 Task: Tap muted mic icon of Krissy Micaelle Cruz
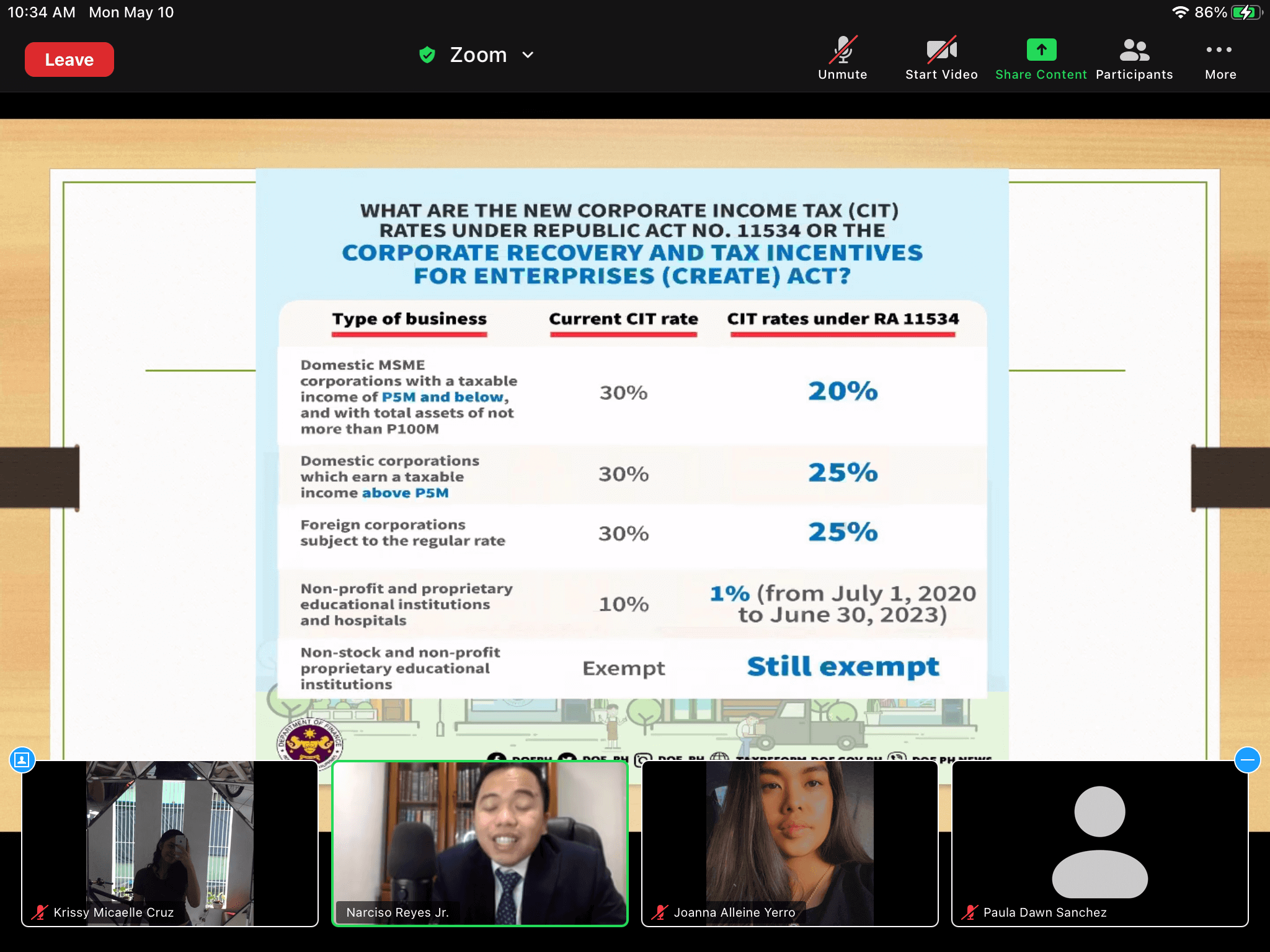pyautogui.click(x=40, y=912)
